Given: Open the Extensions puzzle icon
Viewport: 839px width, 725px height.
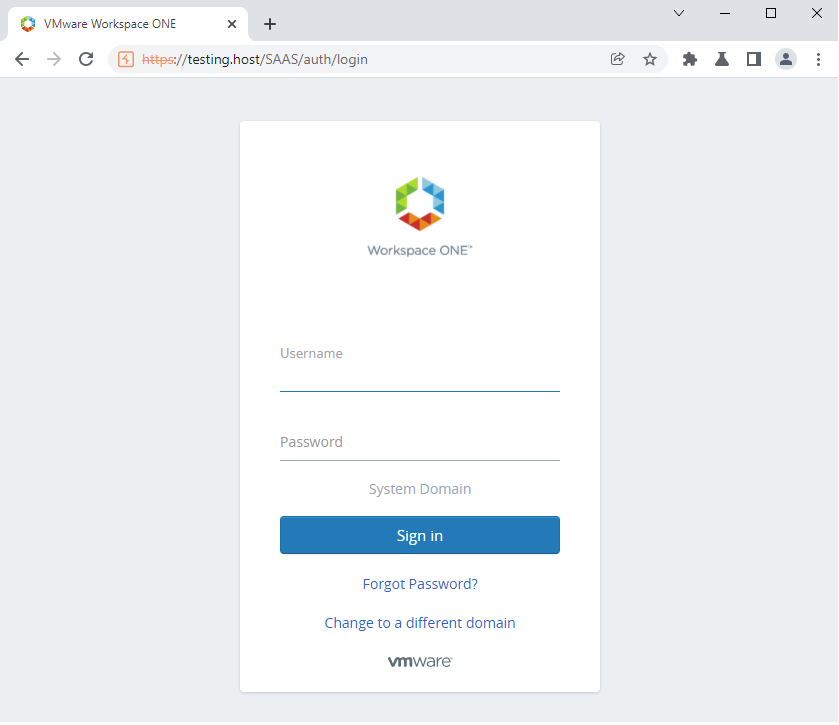Looking at the screenshot, I should tap(690, 59).
